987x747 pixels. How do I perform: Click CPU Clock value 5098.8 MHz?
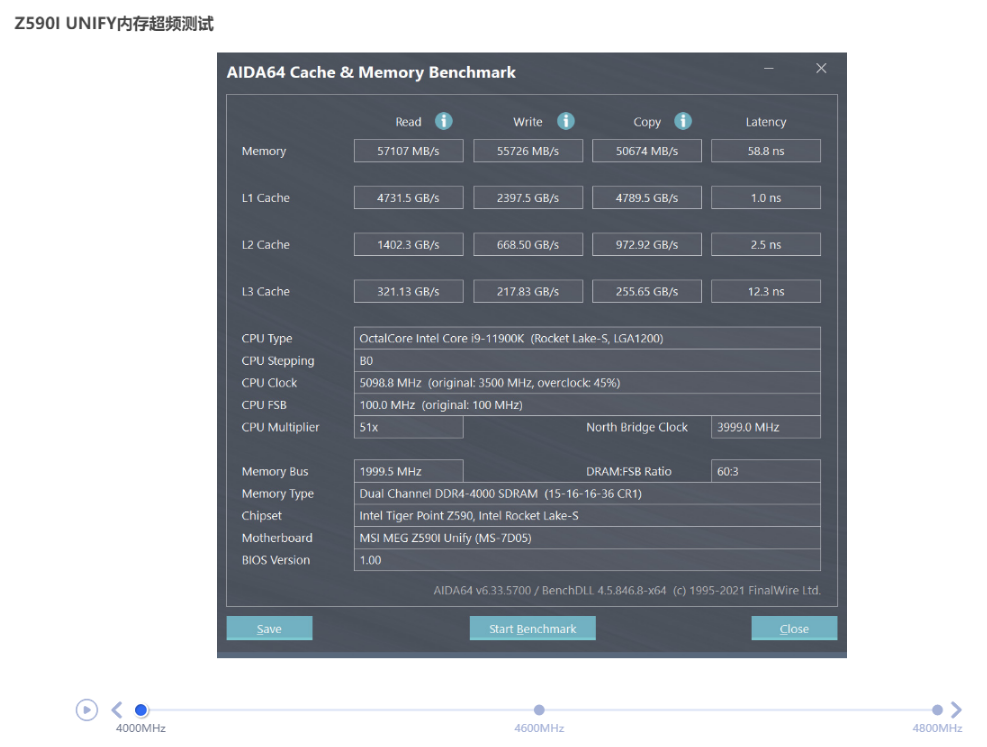[587, 383]
